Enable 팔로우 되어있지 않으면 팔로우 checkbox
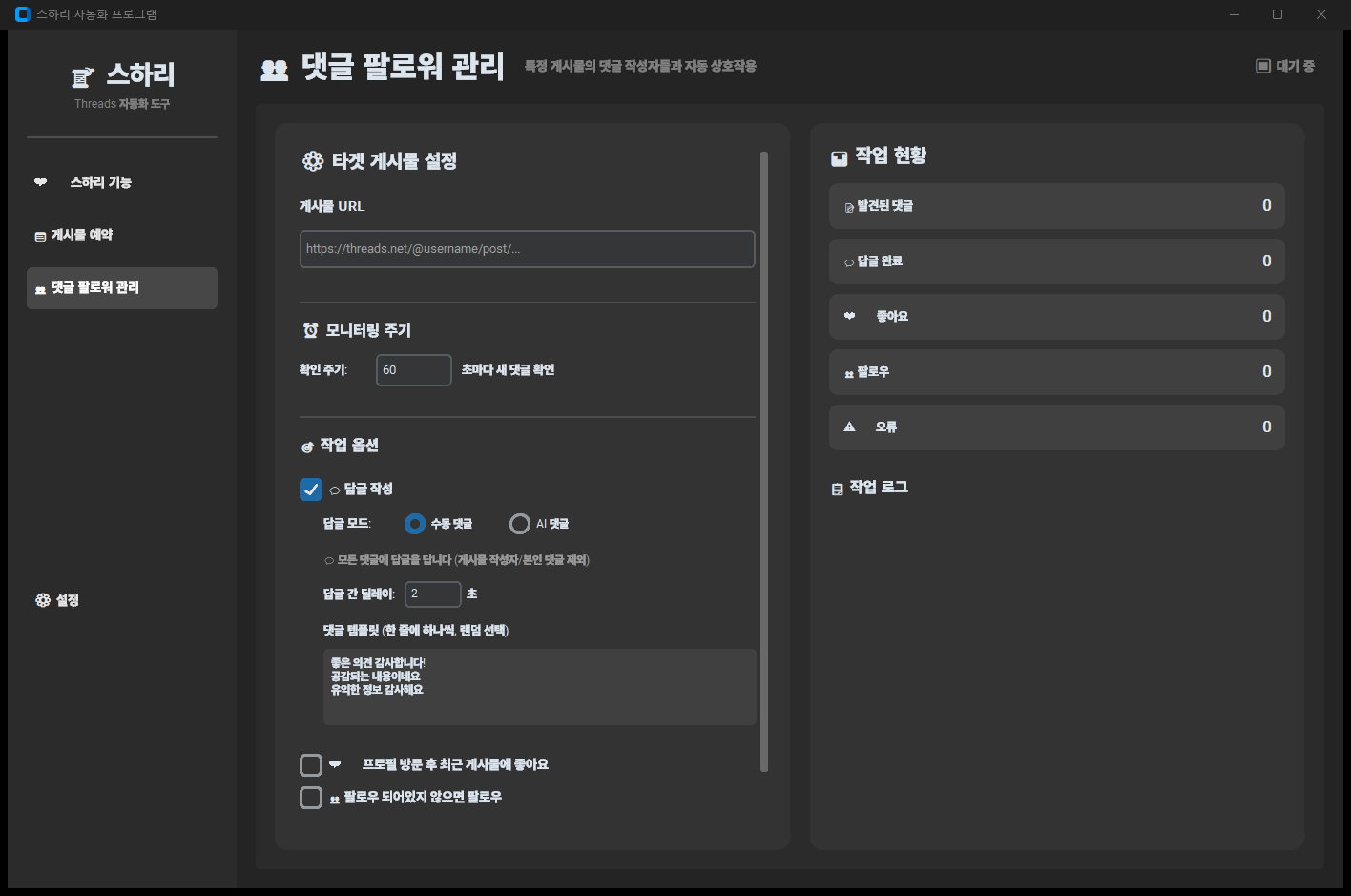The height and width of the screenshot is (896, 1351). [311, 798]
